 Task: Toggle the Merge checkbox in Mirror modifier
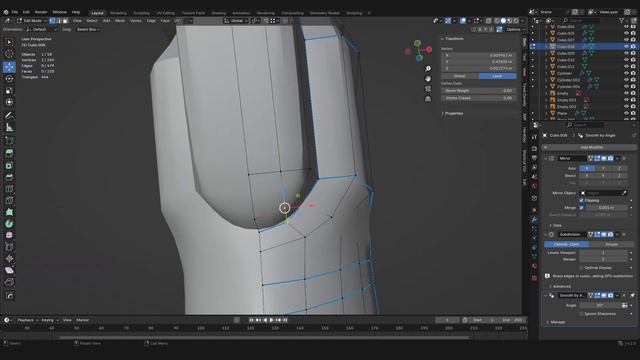coord(581,208)
